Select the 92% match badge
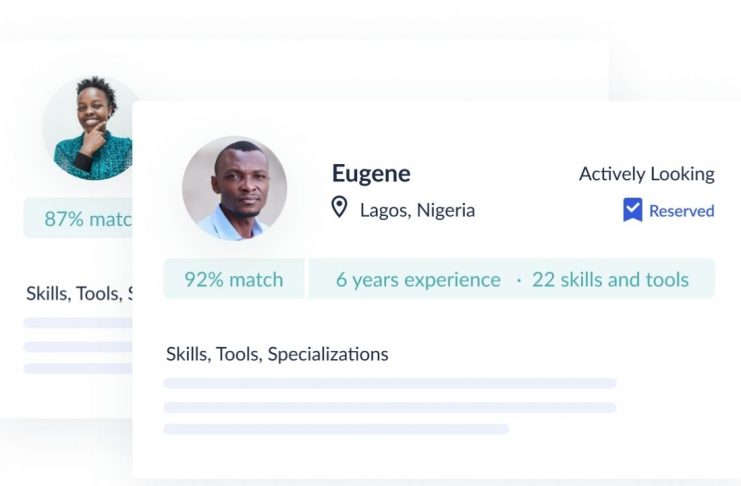The width and height of the screenshot is (741, 486). point(234,279)
